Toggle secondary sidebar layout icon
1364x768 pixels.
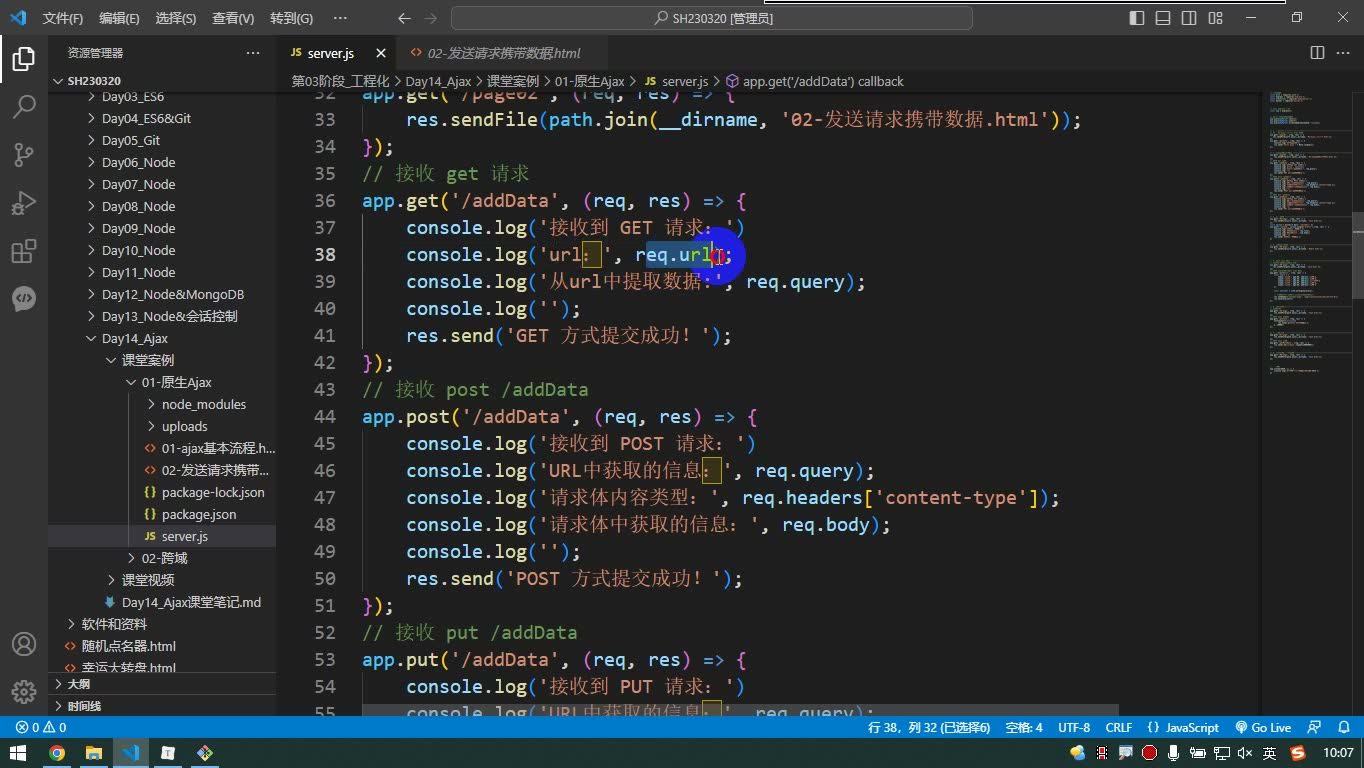click(1189, 18)
